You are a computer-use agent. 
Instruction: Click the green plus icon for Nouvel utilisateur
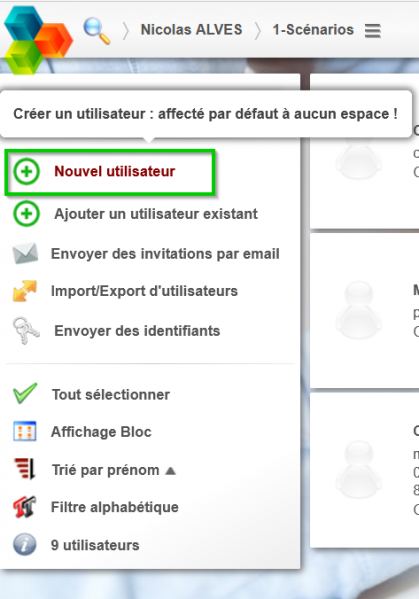pos(26,172)
